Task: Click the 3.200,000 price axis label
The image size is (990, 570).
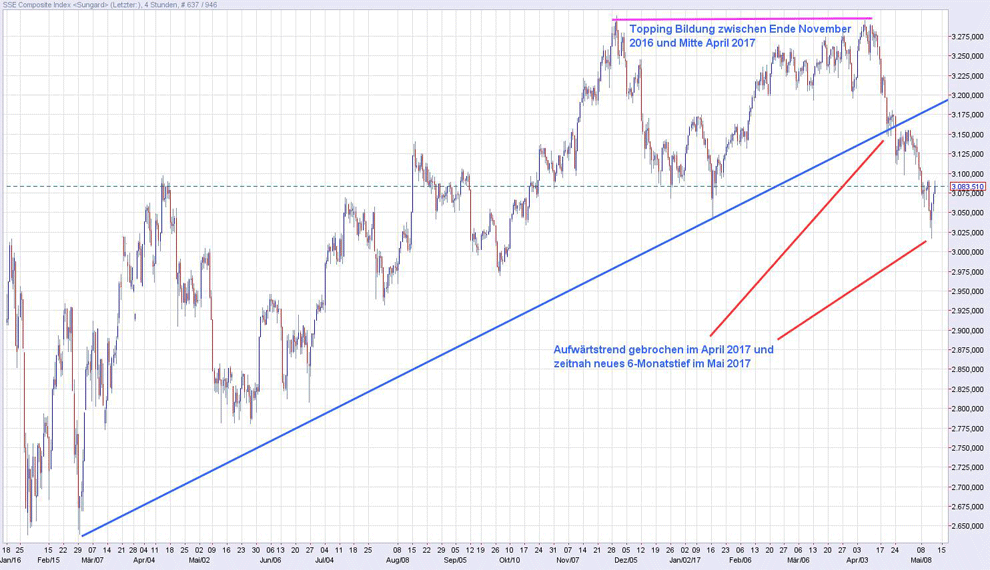Action: point(964,96)
